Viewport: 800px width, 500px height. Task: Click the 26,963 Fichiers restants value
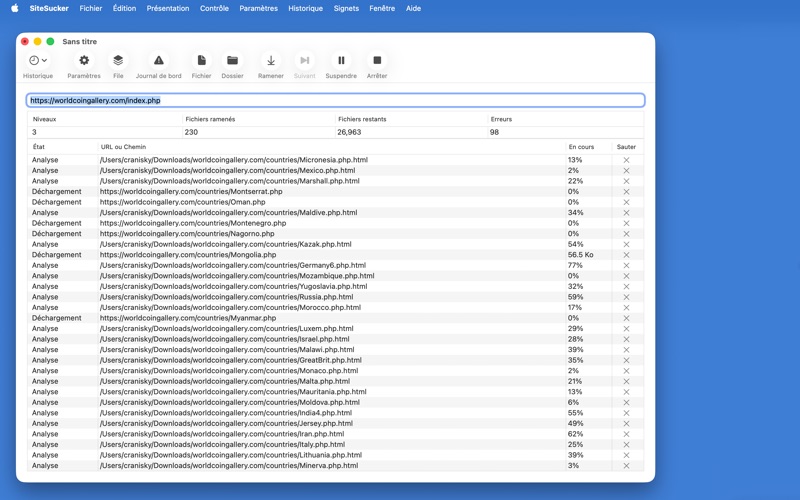tap(349, 132)
